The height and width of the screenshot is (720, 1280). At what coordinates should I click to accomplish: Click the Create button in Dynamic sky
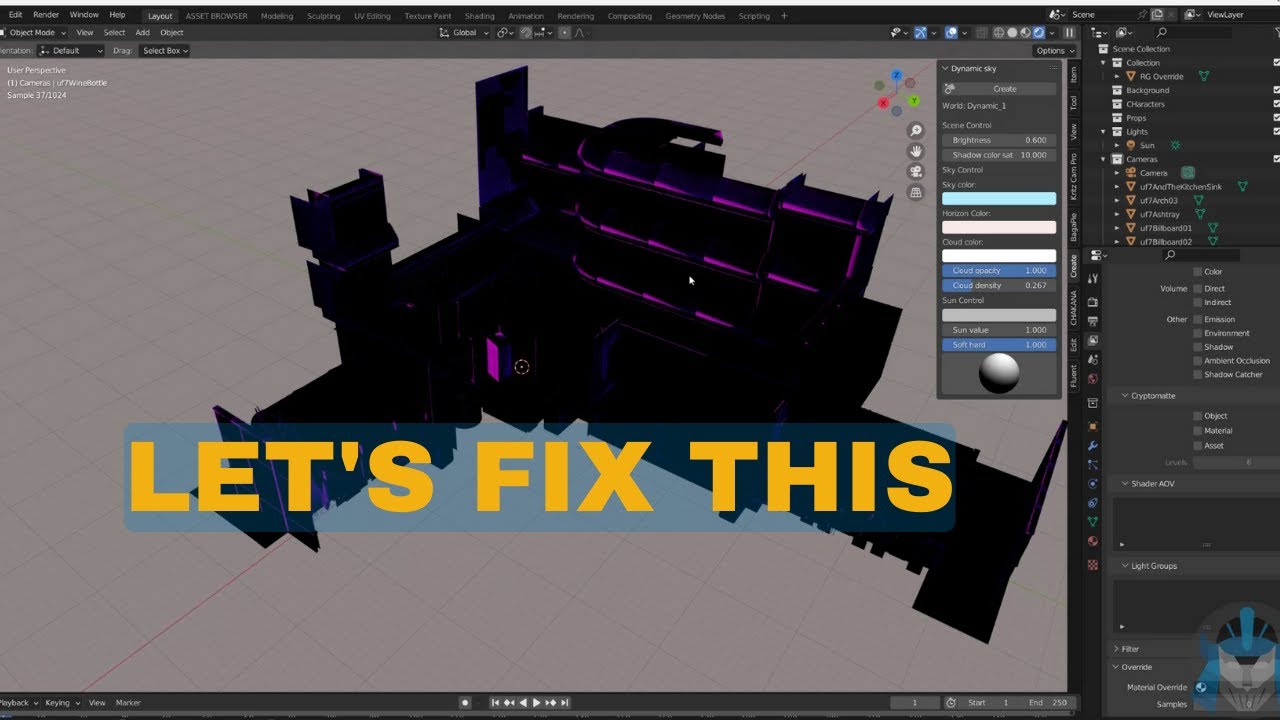coord(999,89)
